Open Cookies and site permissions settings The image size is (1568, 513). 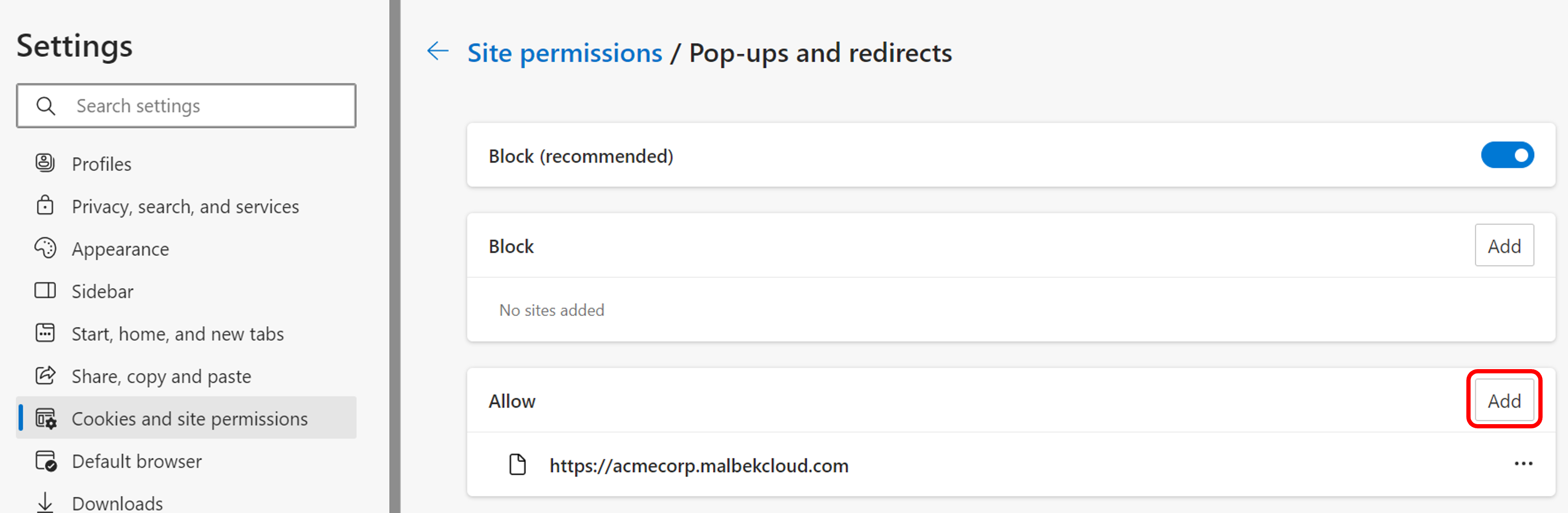coord(189,418)
